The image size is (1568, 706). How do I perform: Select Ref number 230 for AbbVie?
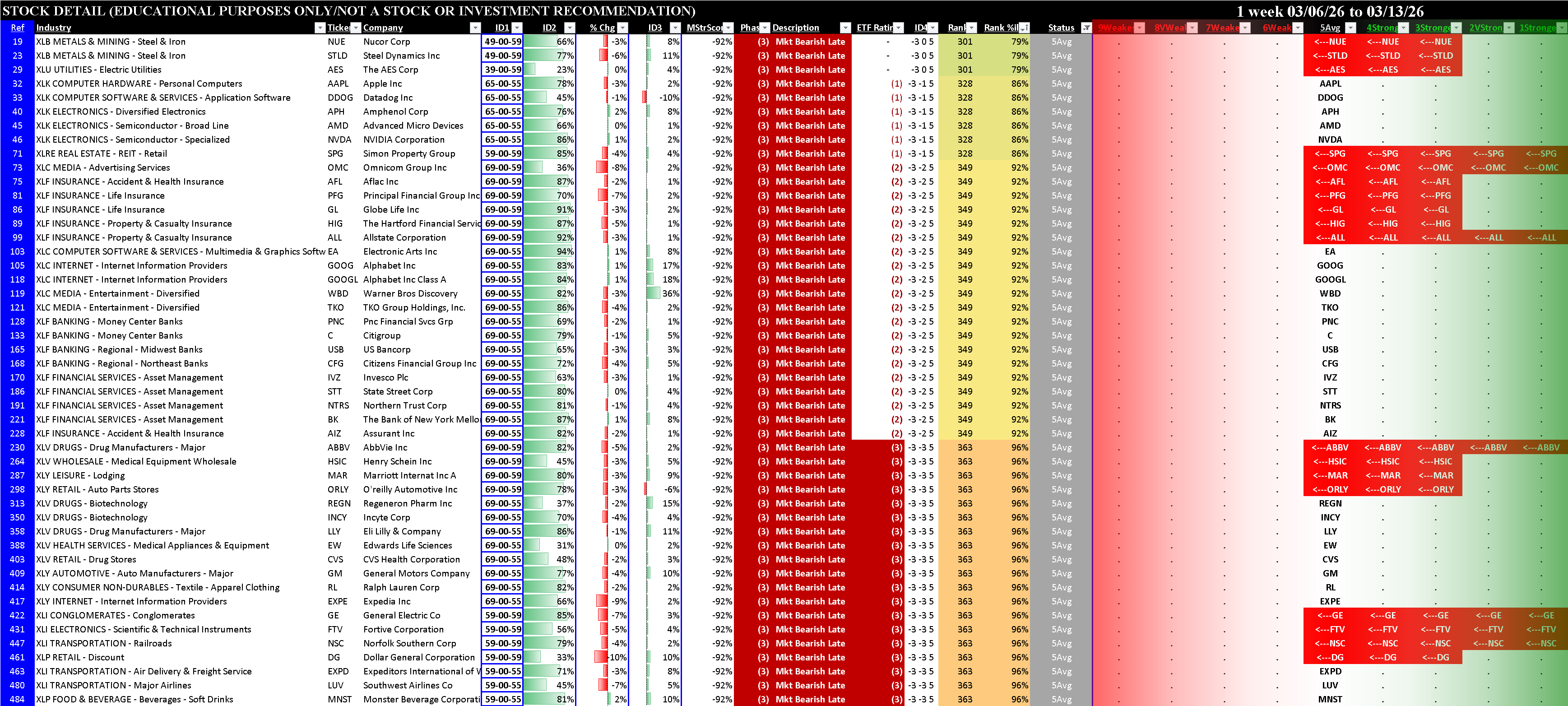[x=17, y=447]
